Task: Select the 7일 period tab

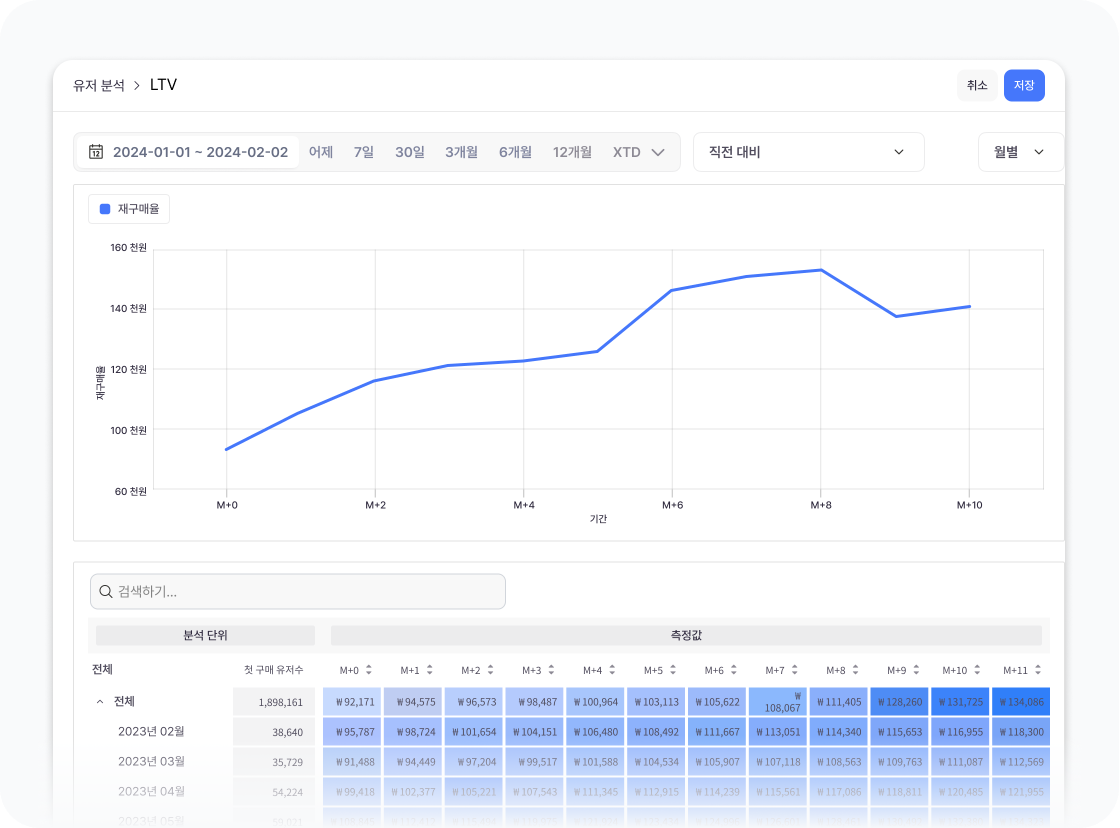Action: [364, 152]
